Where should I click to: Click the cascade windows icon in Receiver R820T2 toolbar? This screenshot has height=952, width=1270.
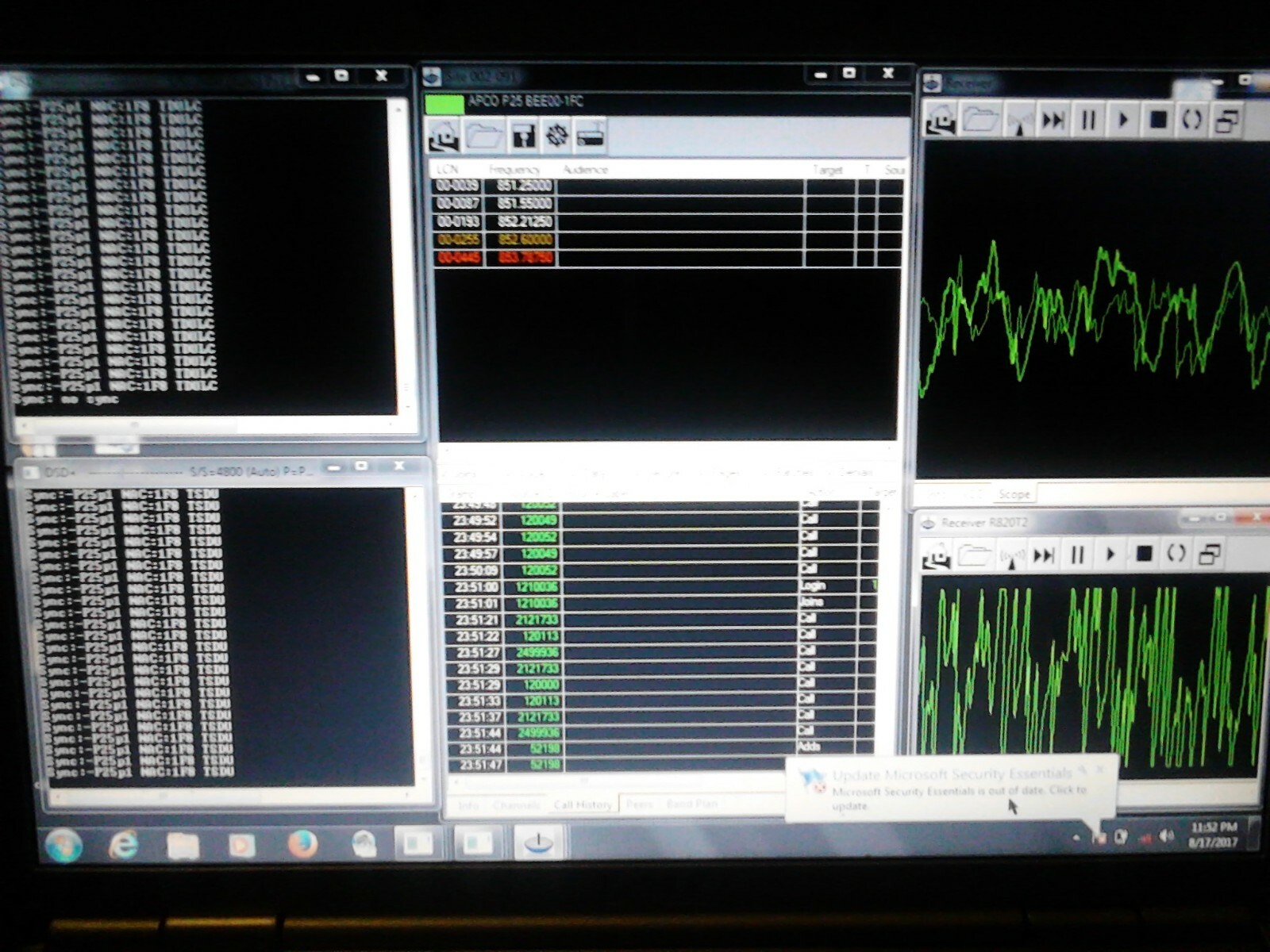(1209, 554)
